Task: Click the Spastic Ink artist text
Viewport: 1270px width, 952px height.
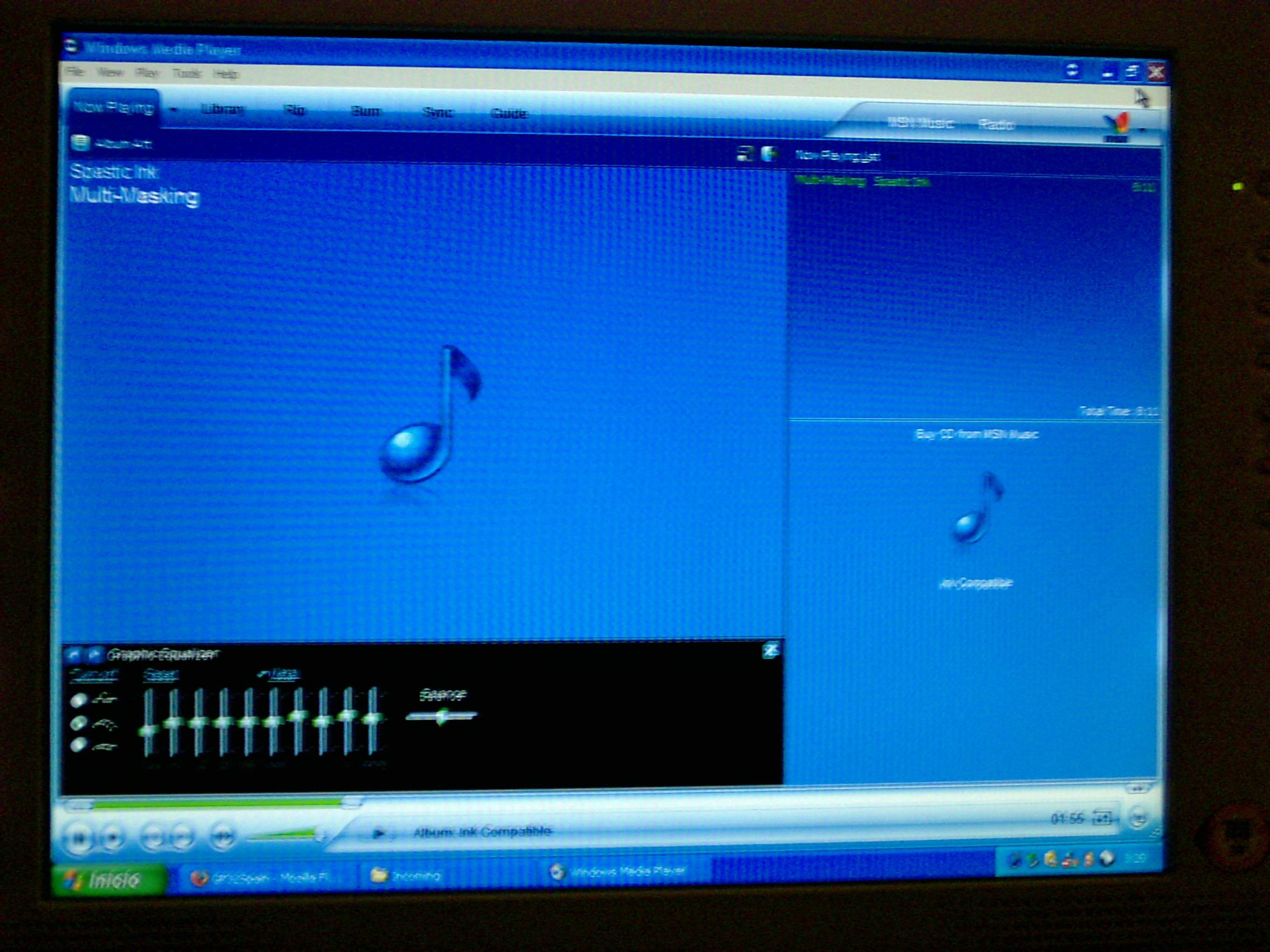Action: 113,171
